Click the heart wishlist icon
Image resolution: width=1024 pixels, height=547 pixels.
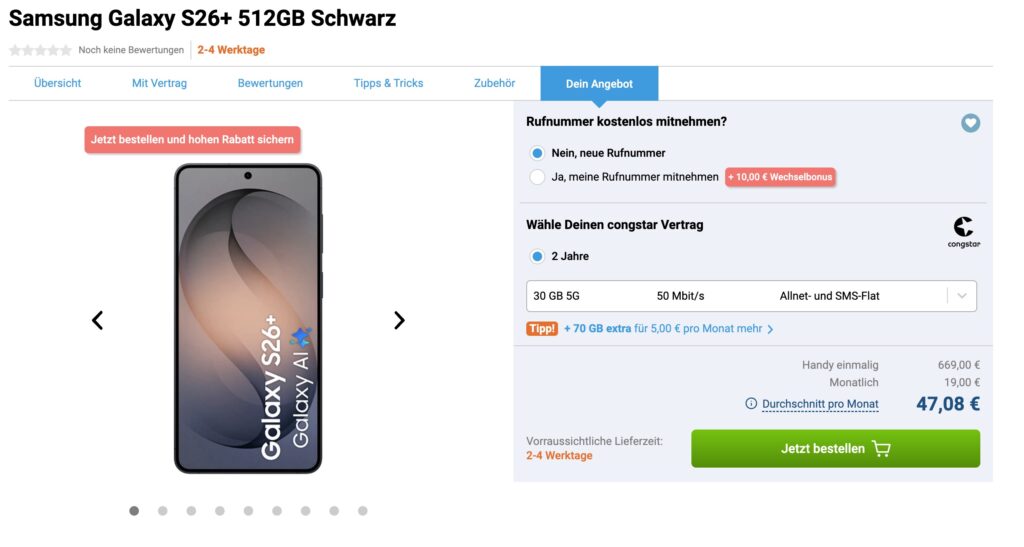[x=970, y=123]
